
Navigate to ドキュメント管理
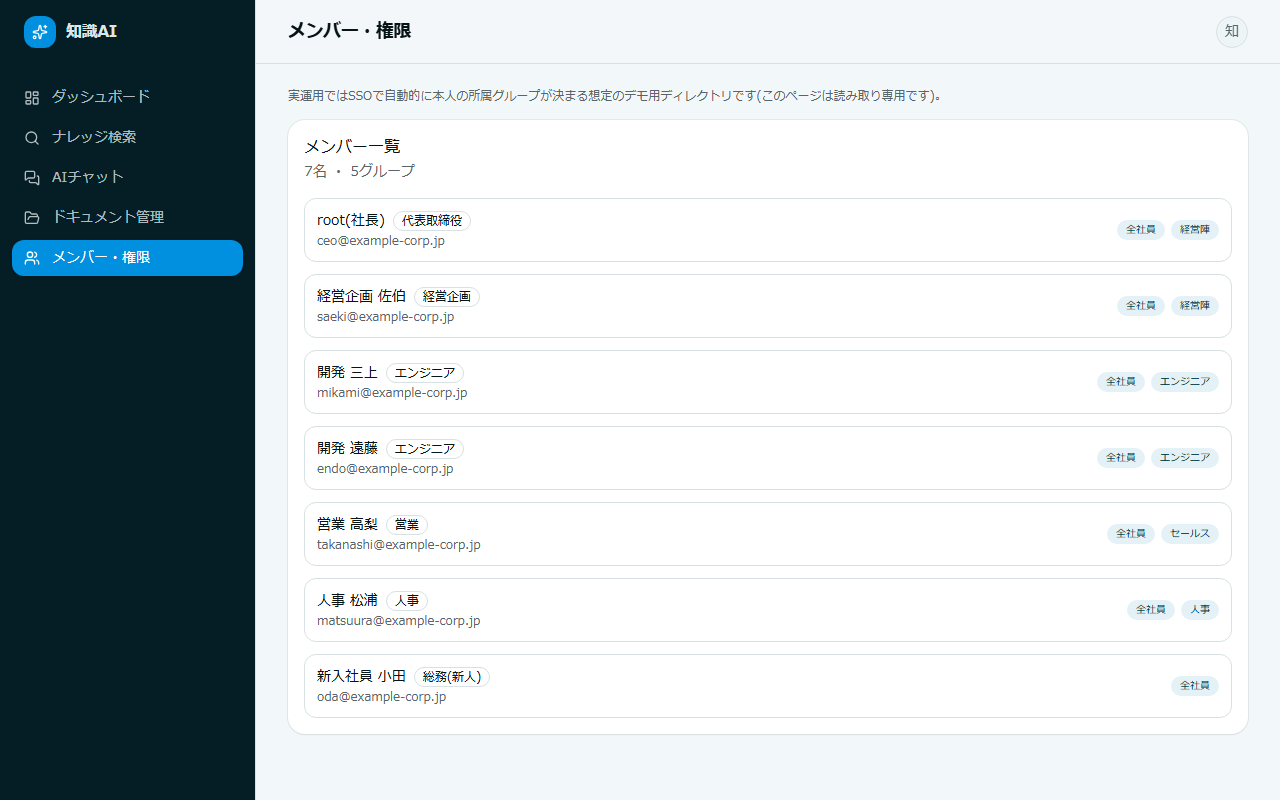127,217
